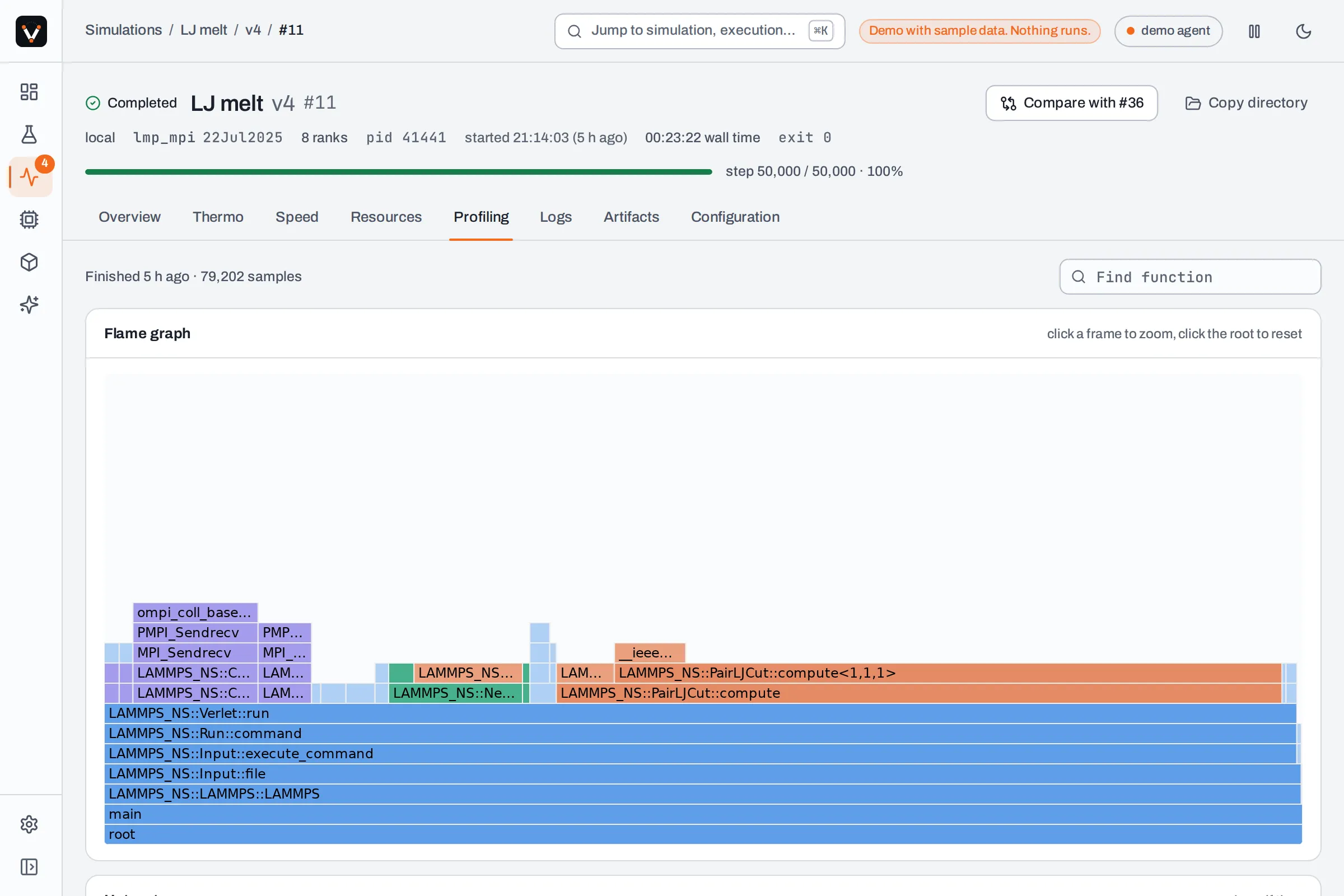
Task: Switch to the Artifacts tab
Action: click(632, 217)
